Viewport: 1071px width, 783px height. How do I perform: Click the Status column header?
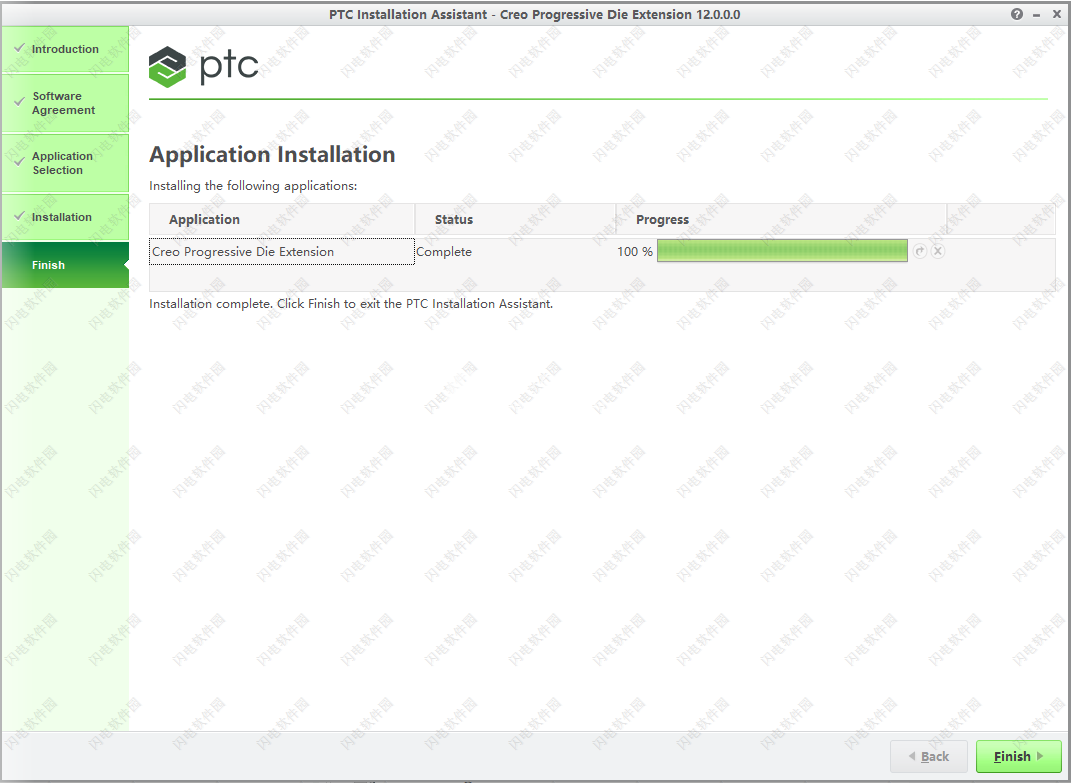516,219
